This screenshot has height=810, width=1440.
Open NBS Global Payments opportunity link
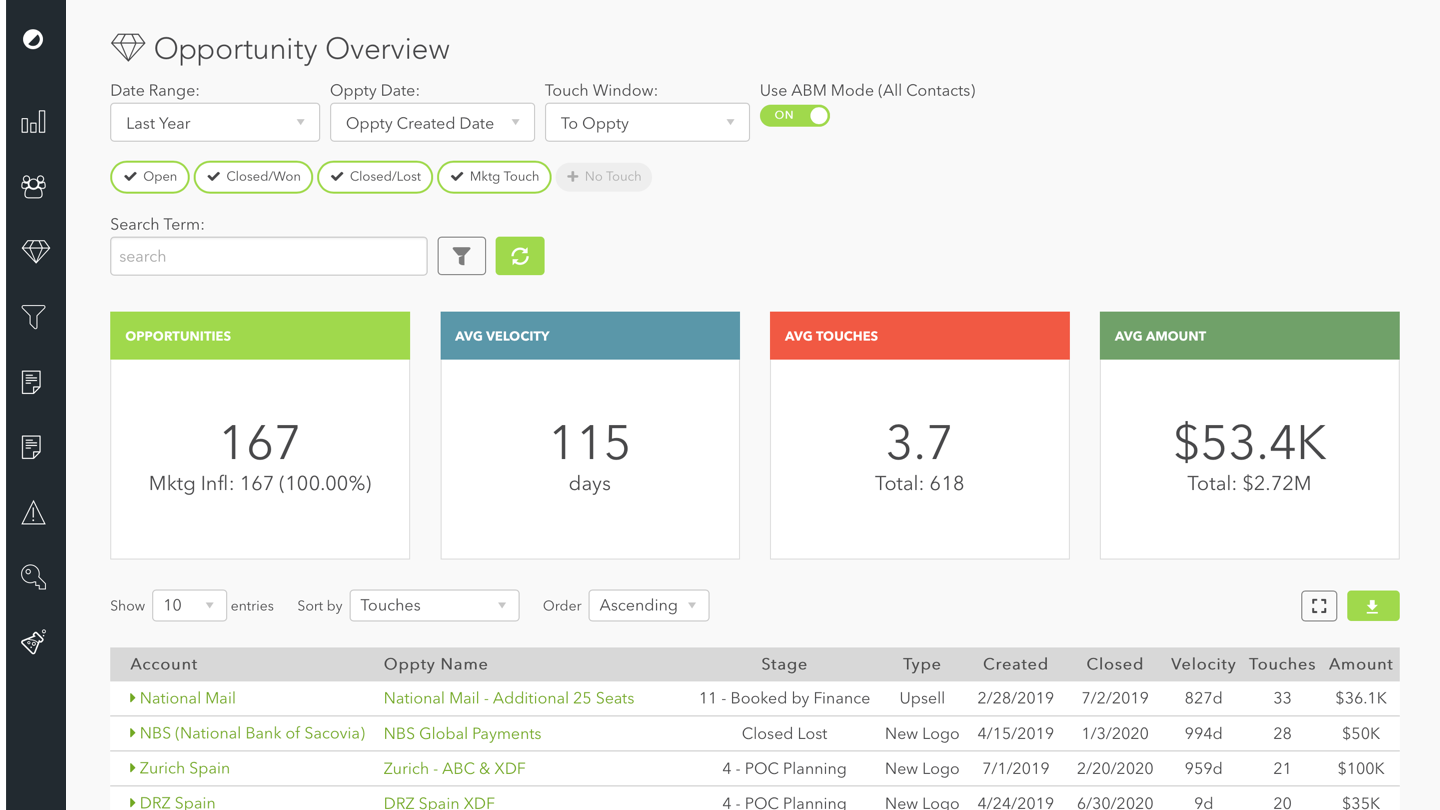[x=462, y=734]
